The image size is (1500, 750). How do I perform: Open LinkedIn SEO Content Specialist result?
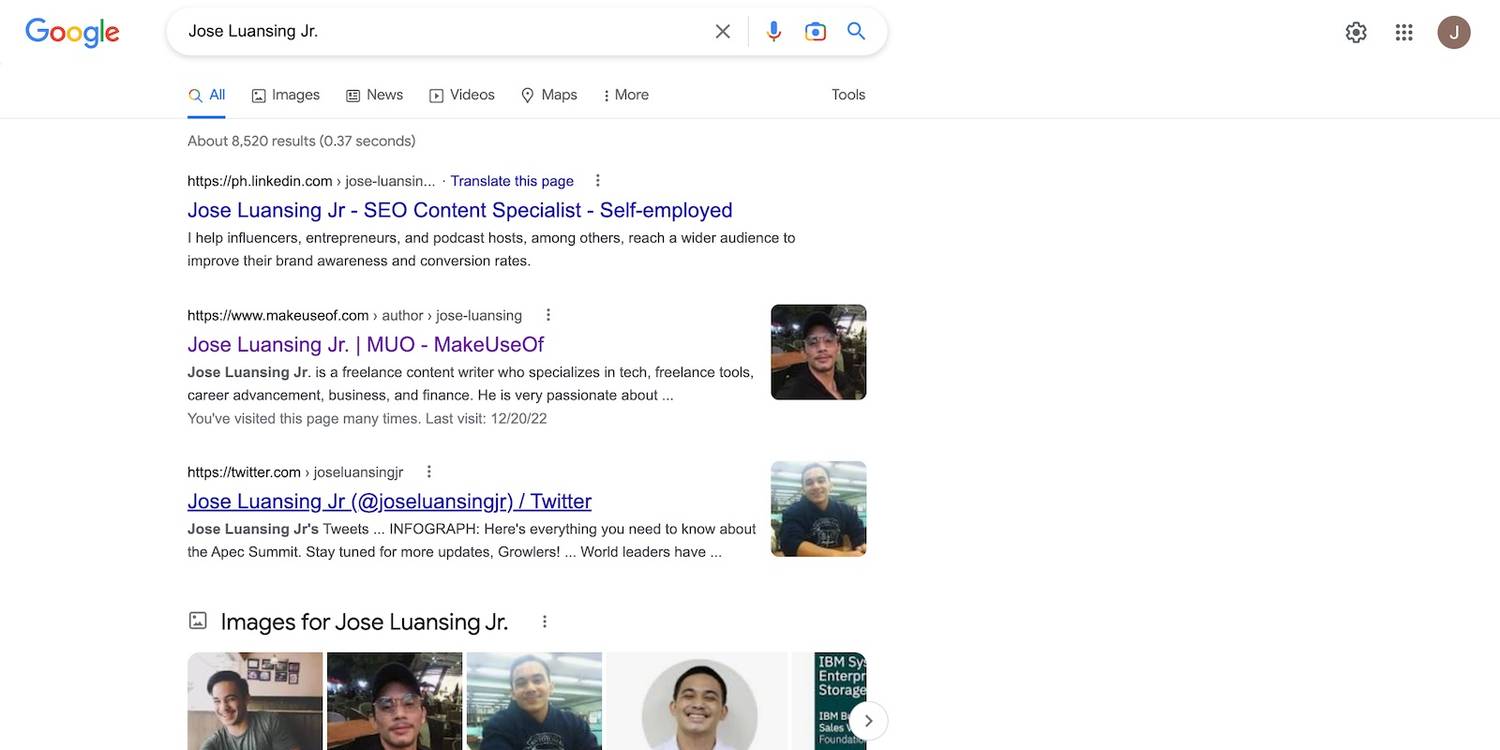click(x=460, y=210)
